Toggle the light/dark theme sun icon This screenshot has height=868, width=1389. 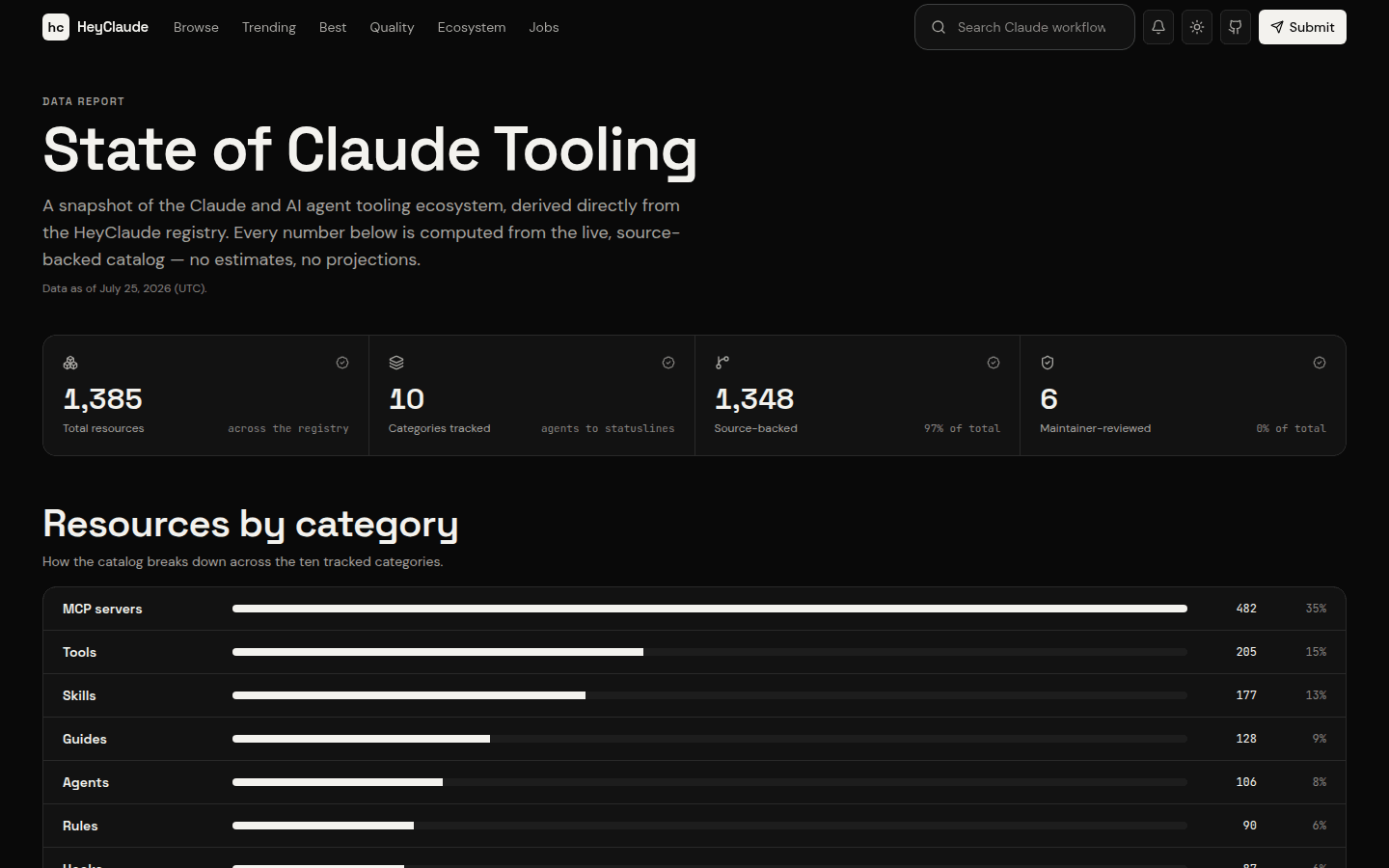(1197, 27)
